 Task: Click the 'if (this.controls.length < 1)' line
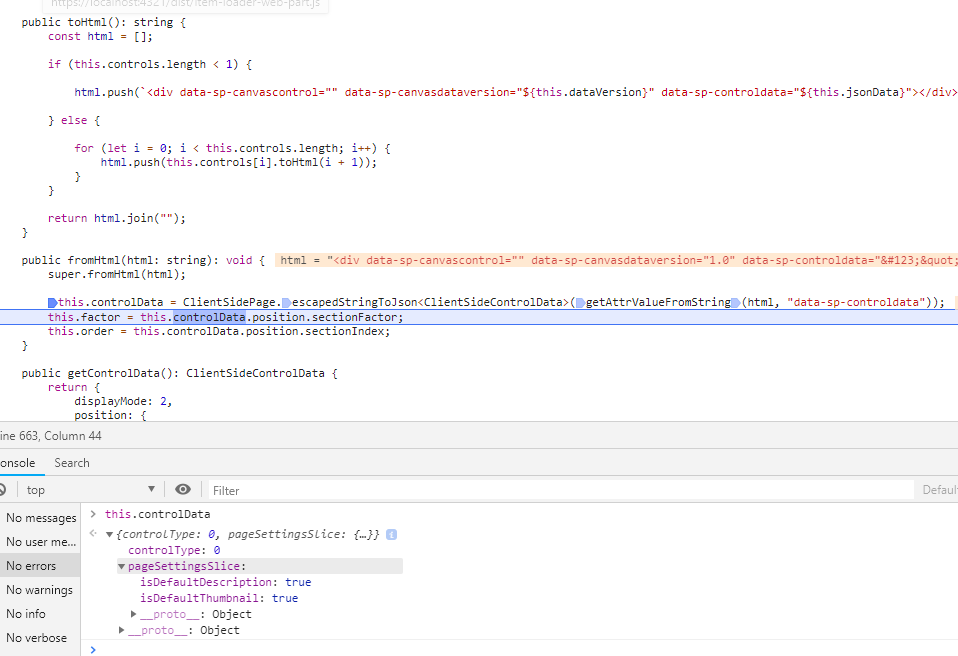[150, 64]
